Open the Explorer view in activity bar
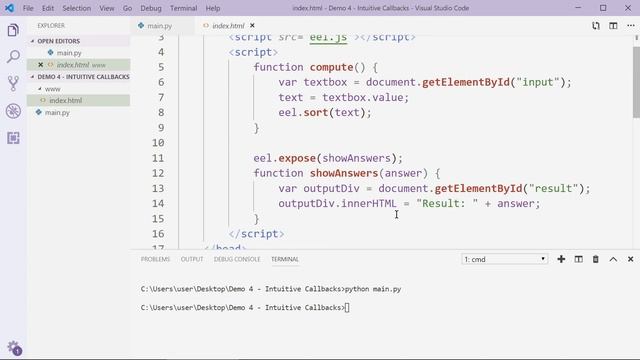This screenshot has height=360, width=640. pos(13,30)
